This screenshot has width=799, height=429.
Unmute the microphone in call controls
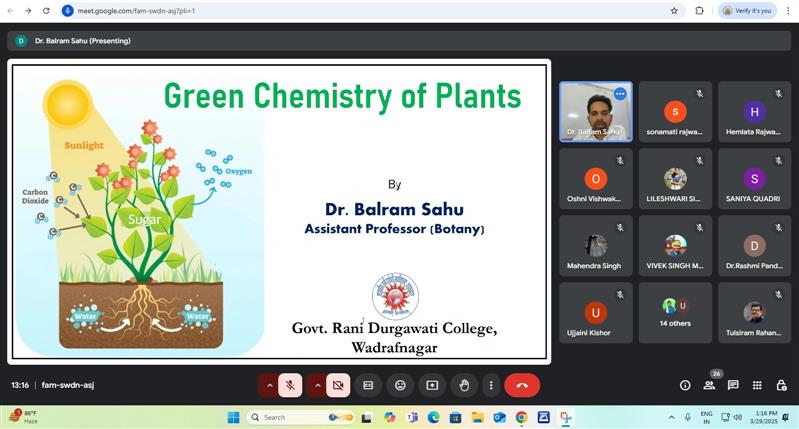[x=290, y=385]
